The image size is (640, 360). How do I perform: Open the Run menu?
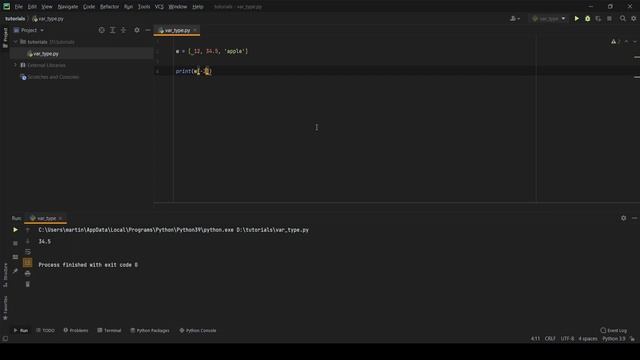(128, 7)
